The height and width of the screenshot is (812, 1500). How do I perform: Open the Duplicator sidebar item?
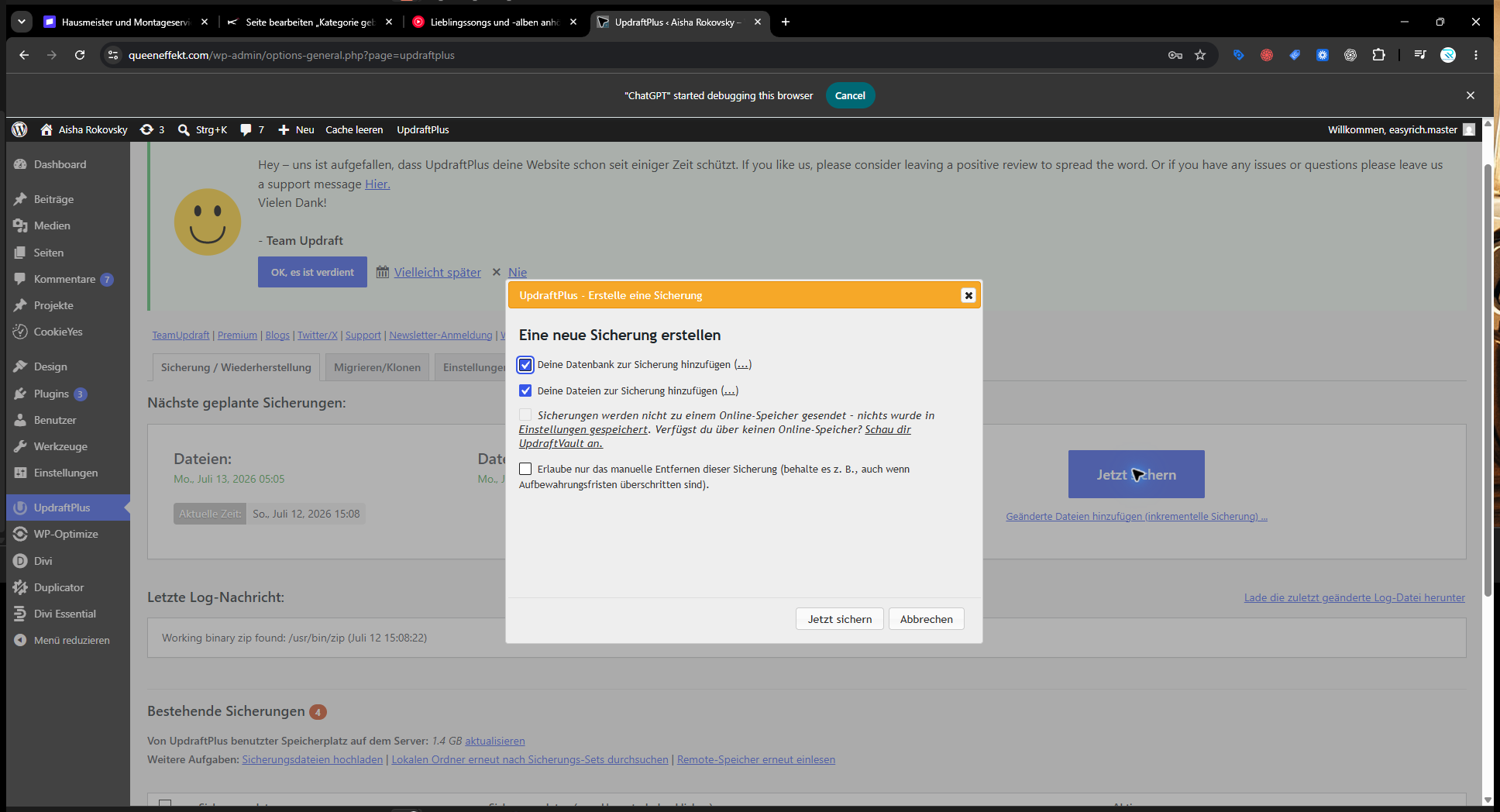point(59,587)
